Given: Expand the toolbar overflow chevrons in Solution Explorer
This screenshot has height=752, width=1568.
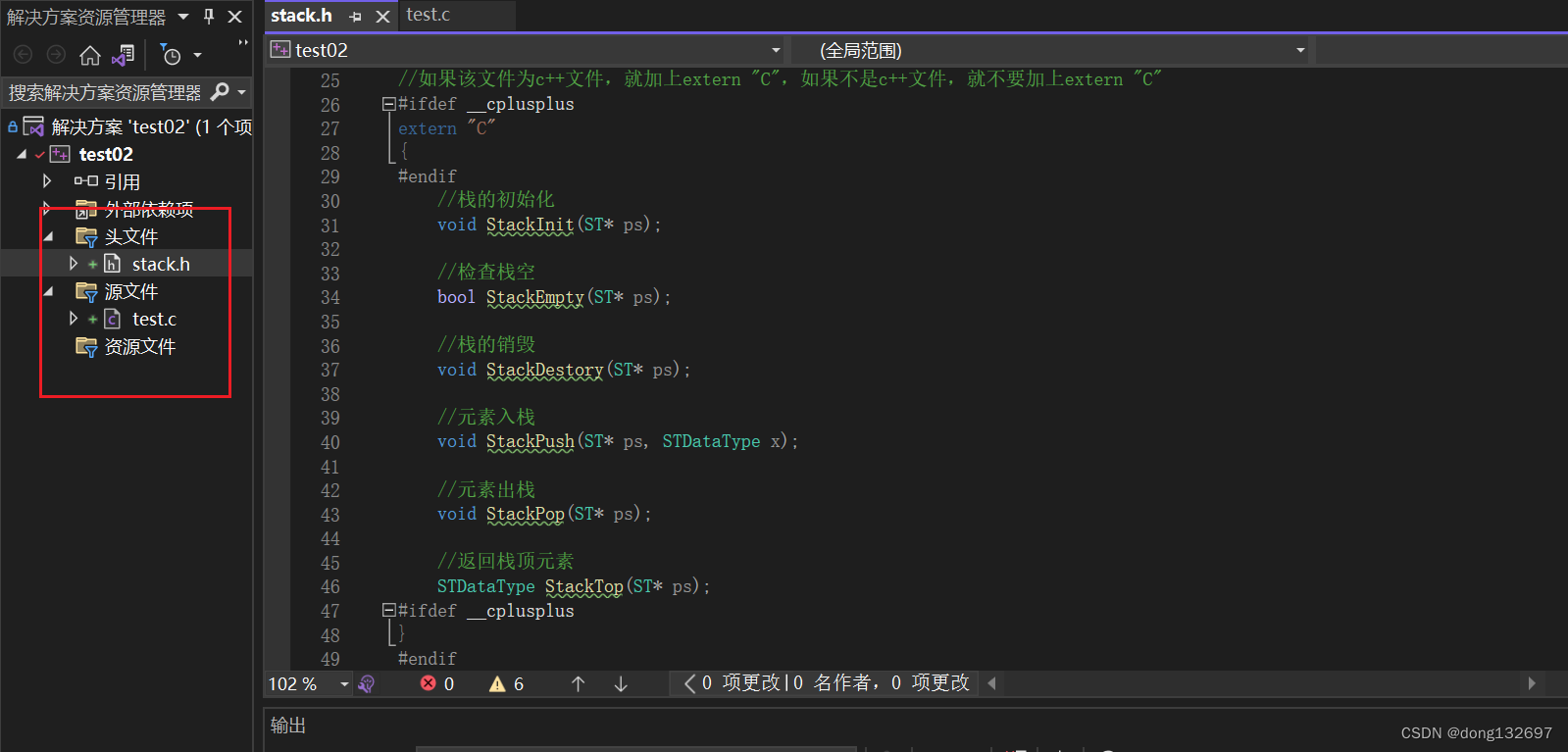Looking at the screenshot, I should 242,43.
